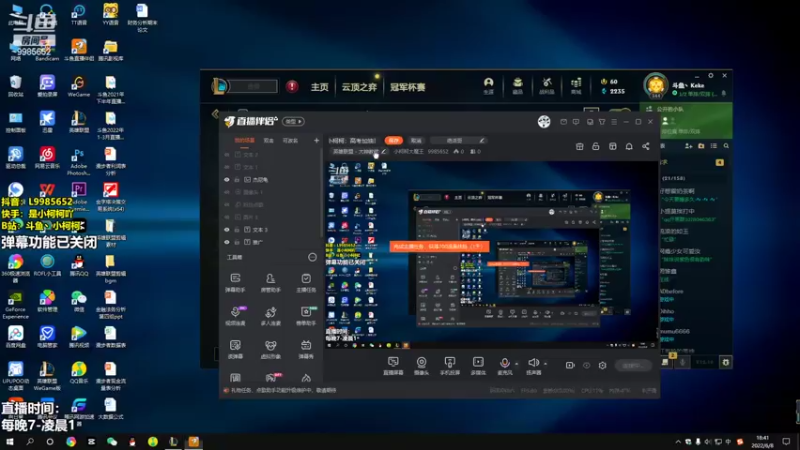Mute the 扬声器 speaker
This screenshot has width=800, height=450.
pyautogui.click(x=534, y=366)
